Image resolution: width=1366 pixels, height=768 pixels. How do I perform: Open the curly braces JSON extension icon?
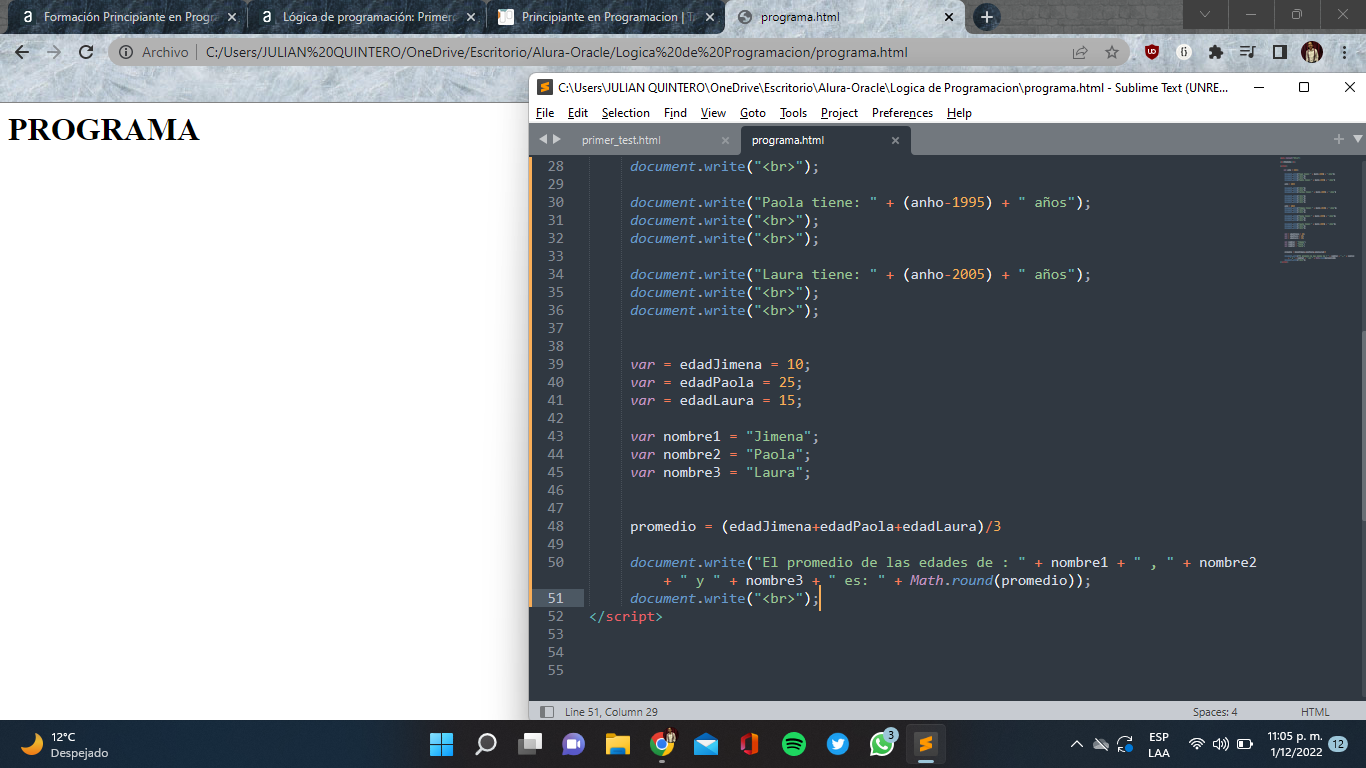pos(1184,52)
